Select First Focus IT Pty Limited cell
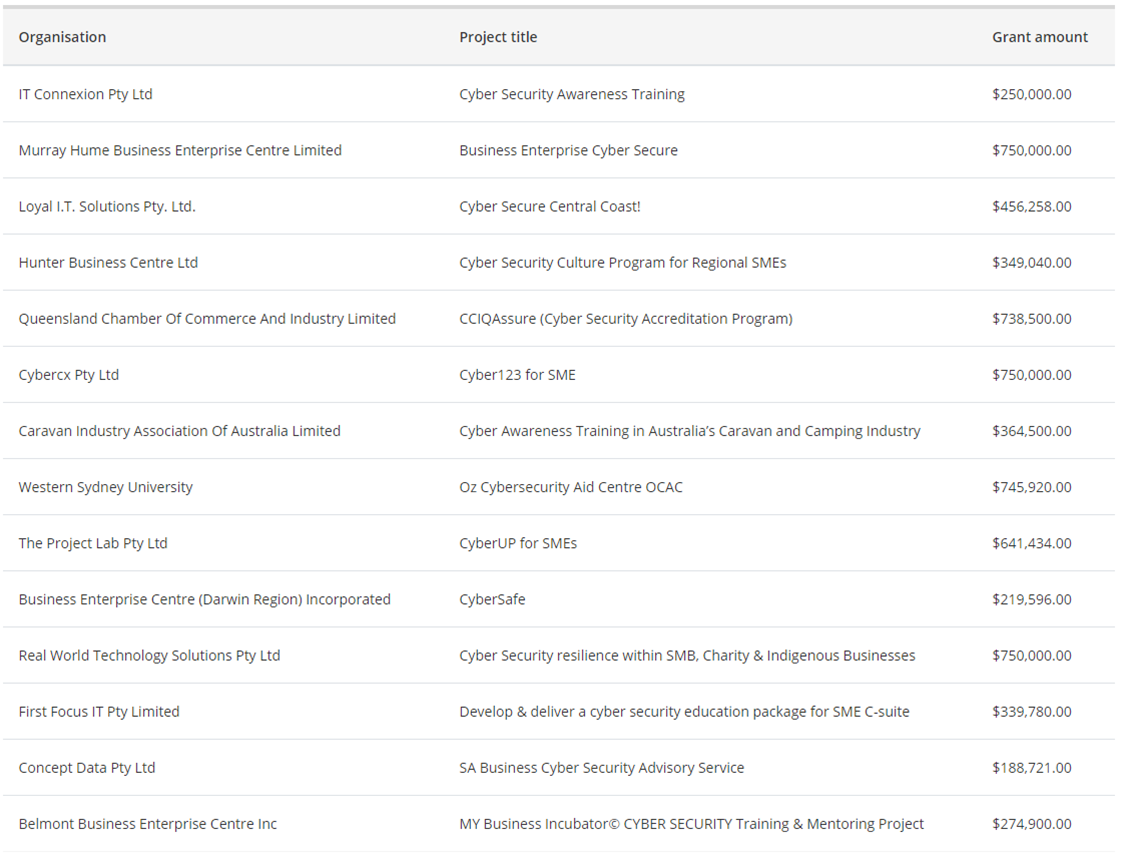Screen dimensions: 1123x857 99,712
